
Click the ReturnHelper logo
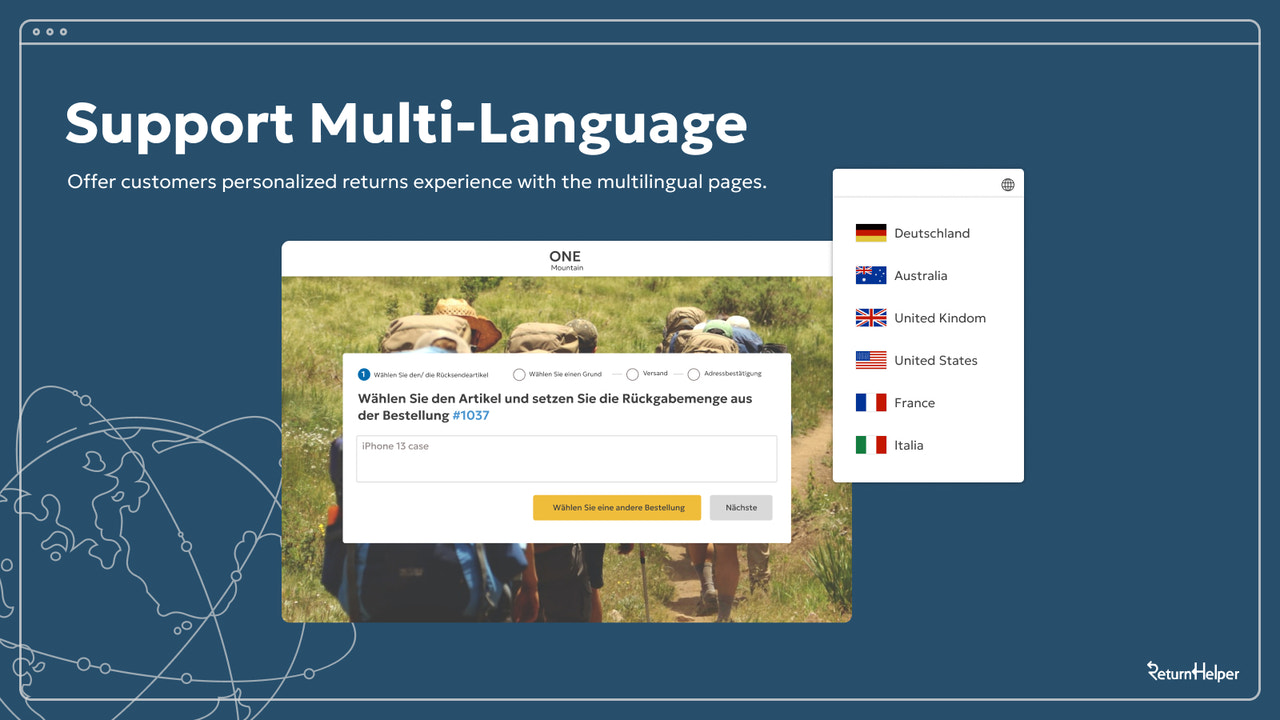pyautogui.click(x=1192, y=672)
